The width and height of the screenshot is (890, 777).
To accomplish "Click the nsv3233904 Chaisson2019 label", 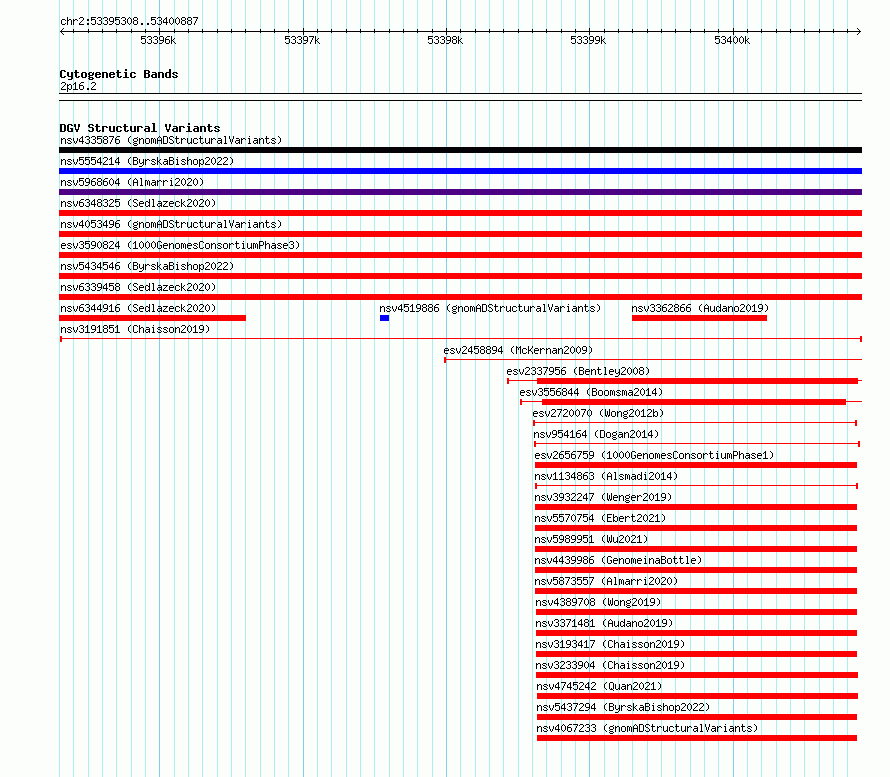I will (x=610, y=665).
